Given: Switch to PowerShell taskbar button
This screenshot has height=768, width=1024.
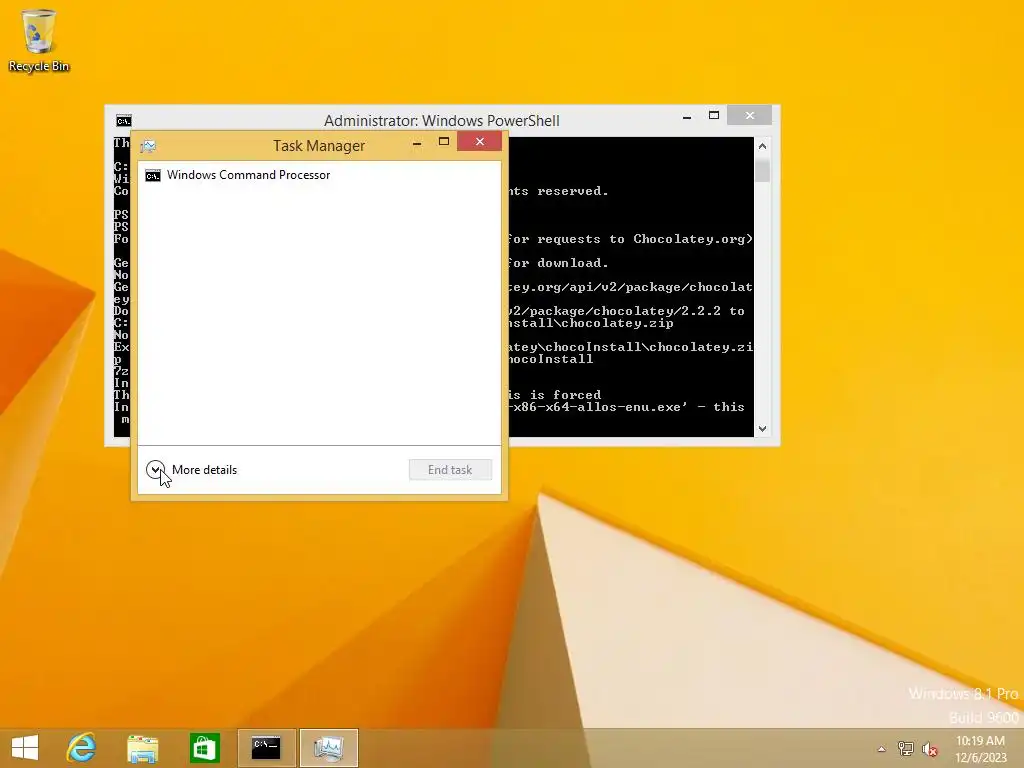Looking at the screenshot, I should point(266,748).
